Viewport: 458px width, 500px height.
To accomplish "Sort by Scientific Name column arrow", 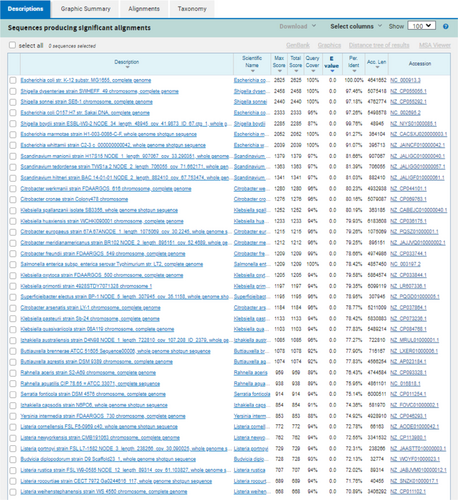I will coord(252,71).
